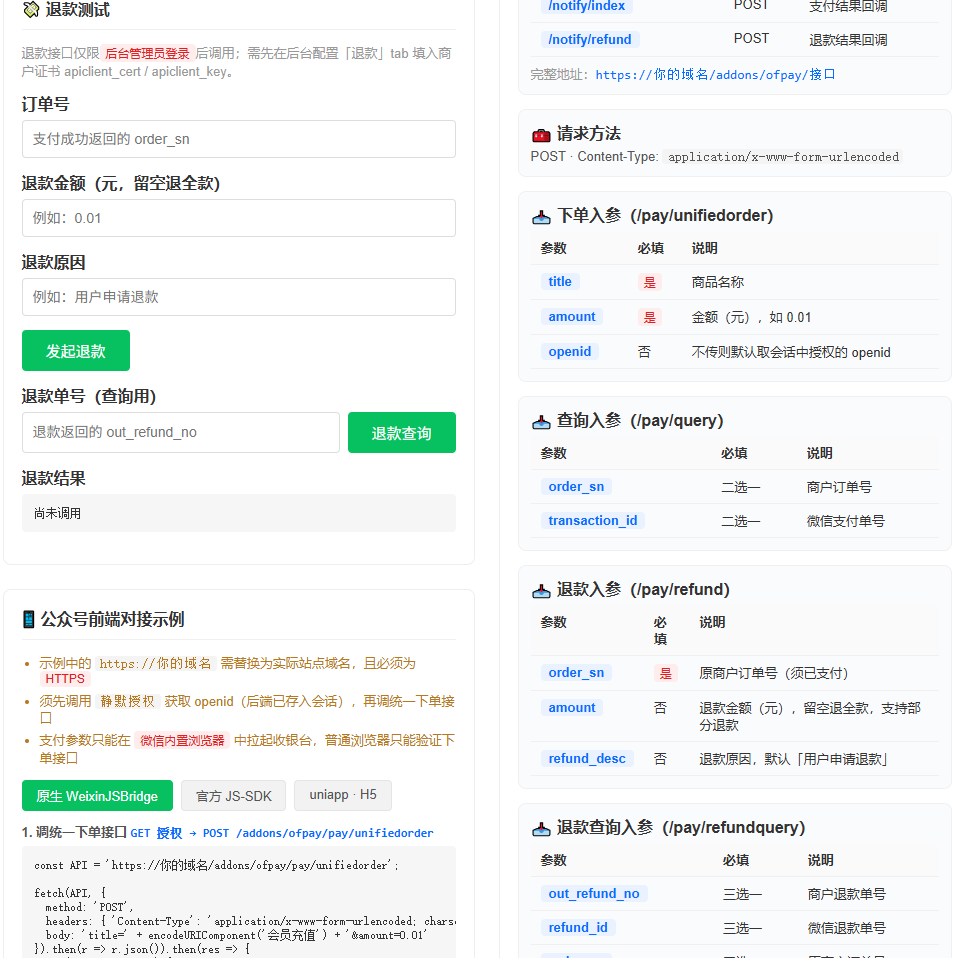Click the 下单入参 inbox icon
Image resolution: width=956 pixels, height=958 pixels.
point(541,216)
